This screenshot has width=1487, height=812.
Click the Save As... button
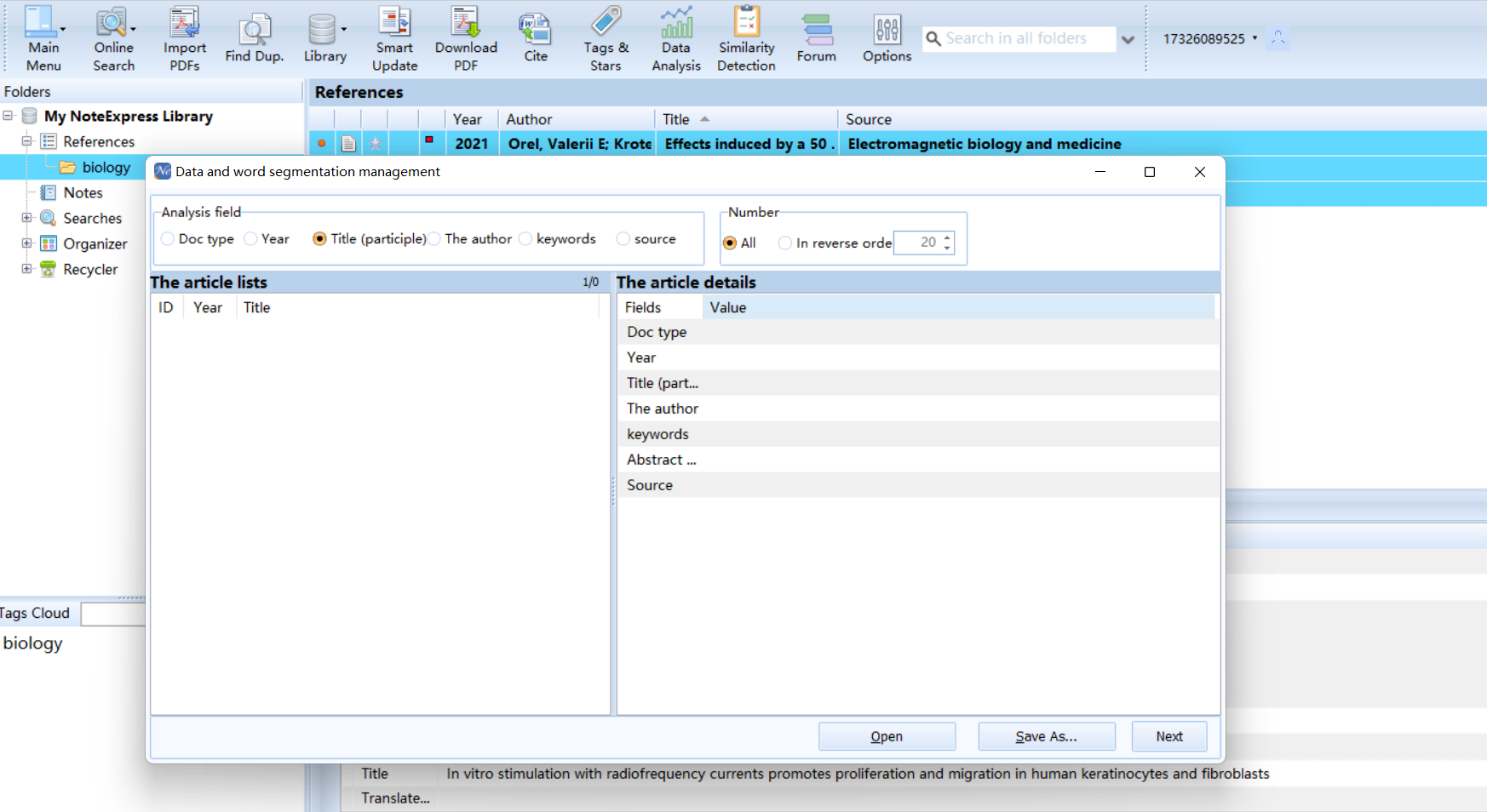tap(1047, 736)
